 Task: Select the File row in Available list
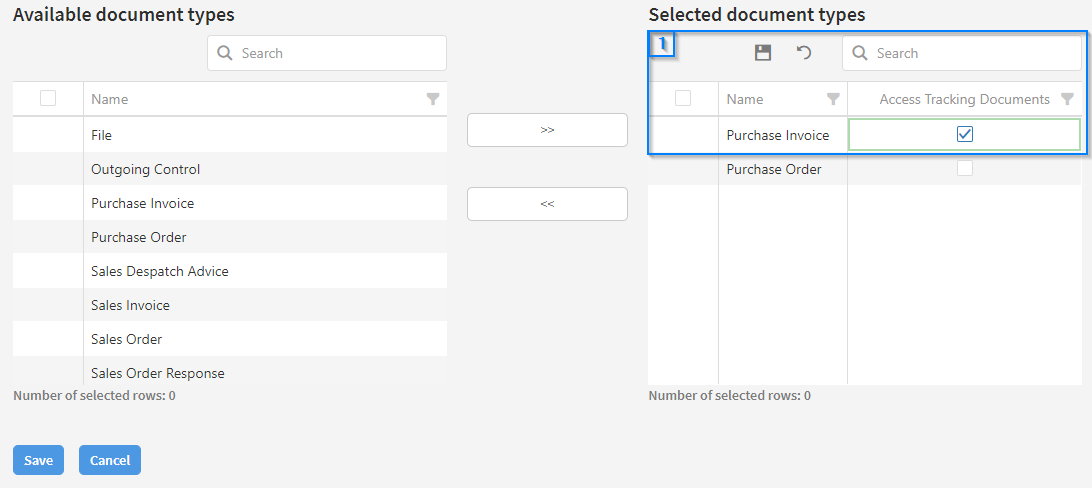pyautogui.click(x=101, y=135)
